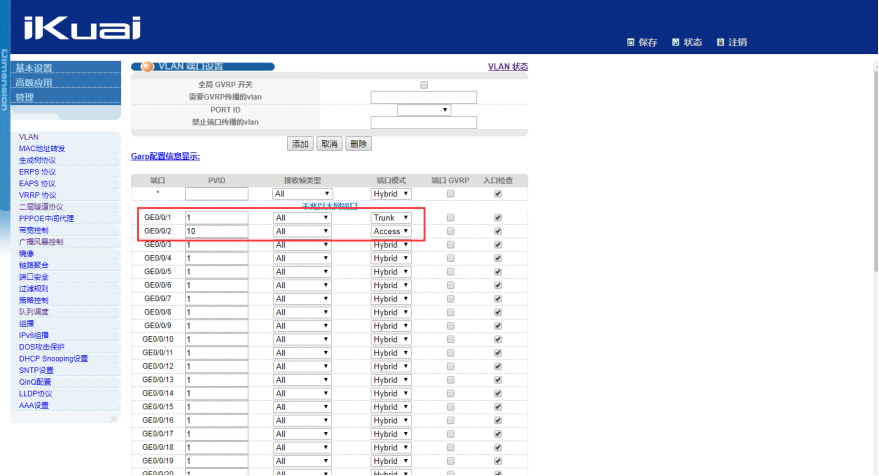Enable 端口 GVRP for wildcard * row
879x476 pixels.
[451, 194]
